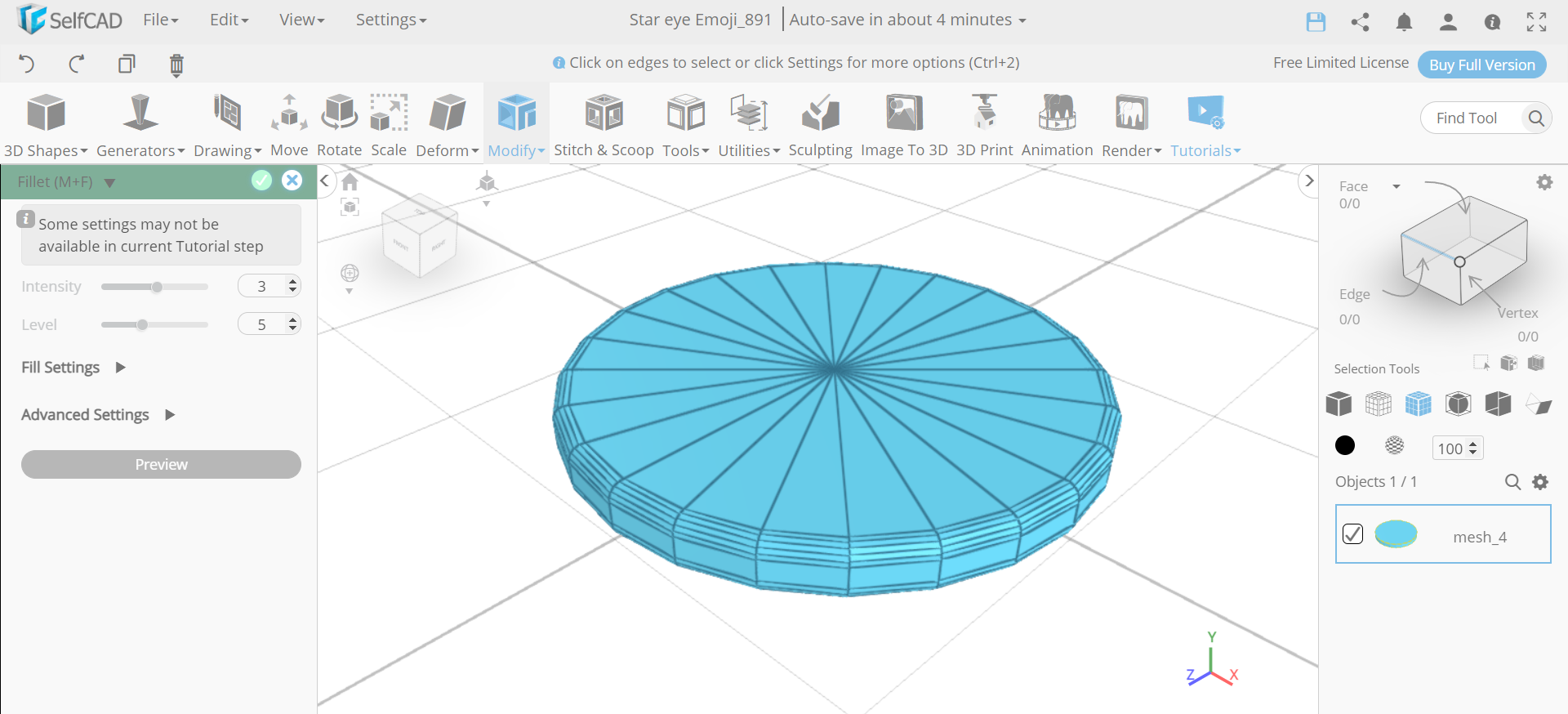Expand Fill Settings section
Viewport: 1568px width, 714px height.
[x=73, y=368]
